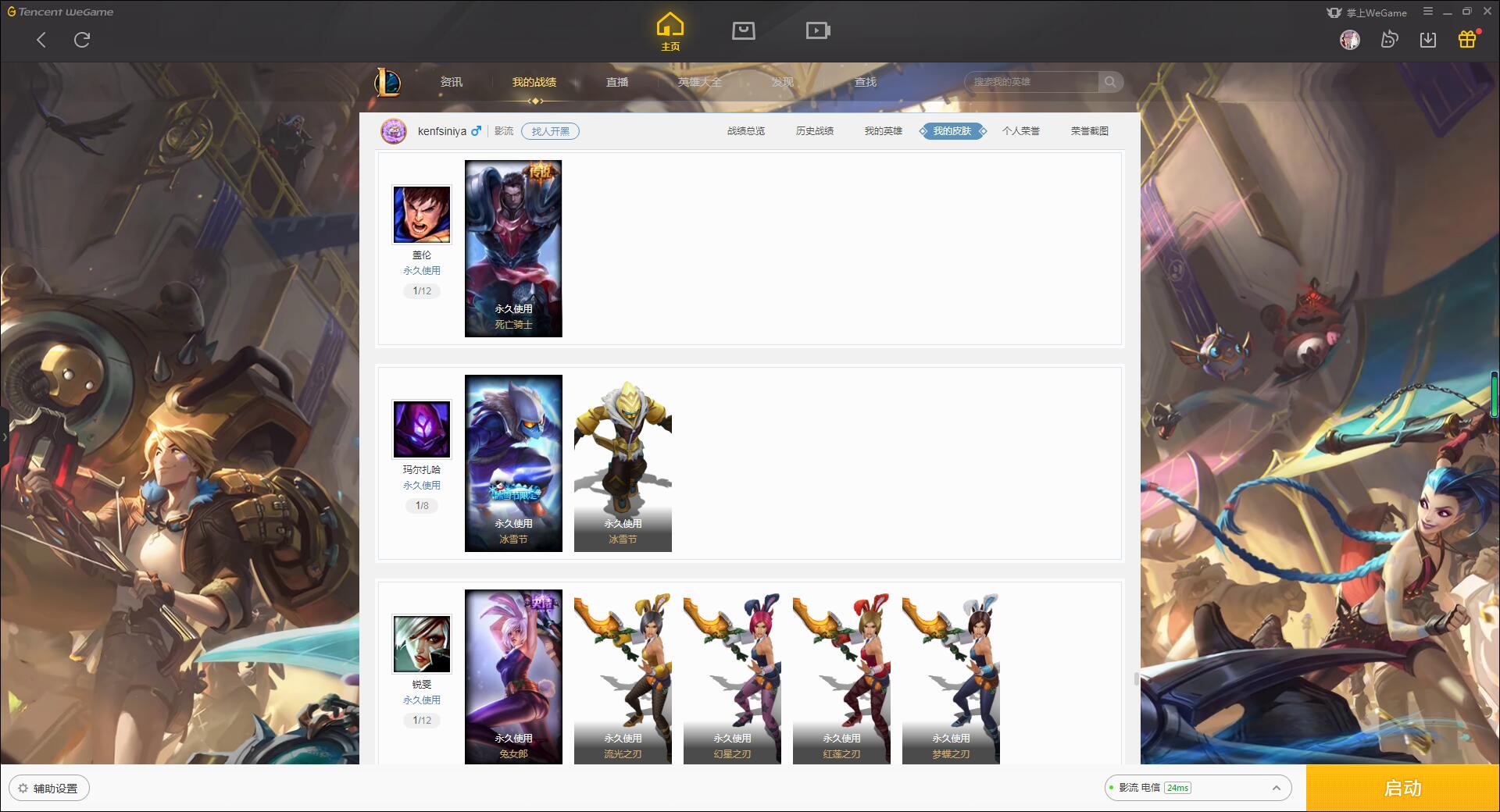Open 我的战绩 navigation tab
This screenshot has height=812, width=1500.
[534, 82]
